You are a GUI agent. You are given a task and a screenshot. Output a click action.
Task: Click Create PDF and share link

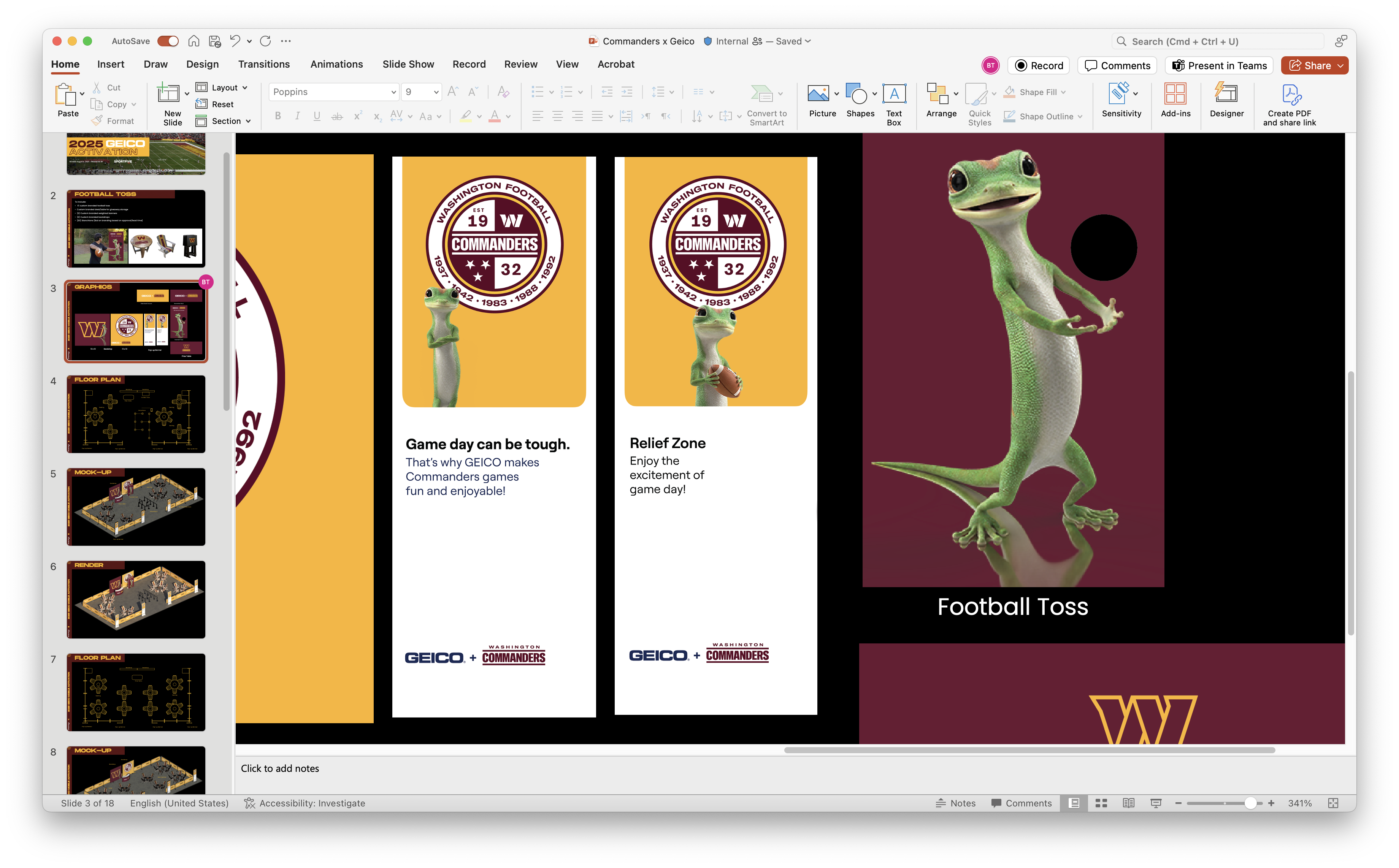[1289, 106]
